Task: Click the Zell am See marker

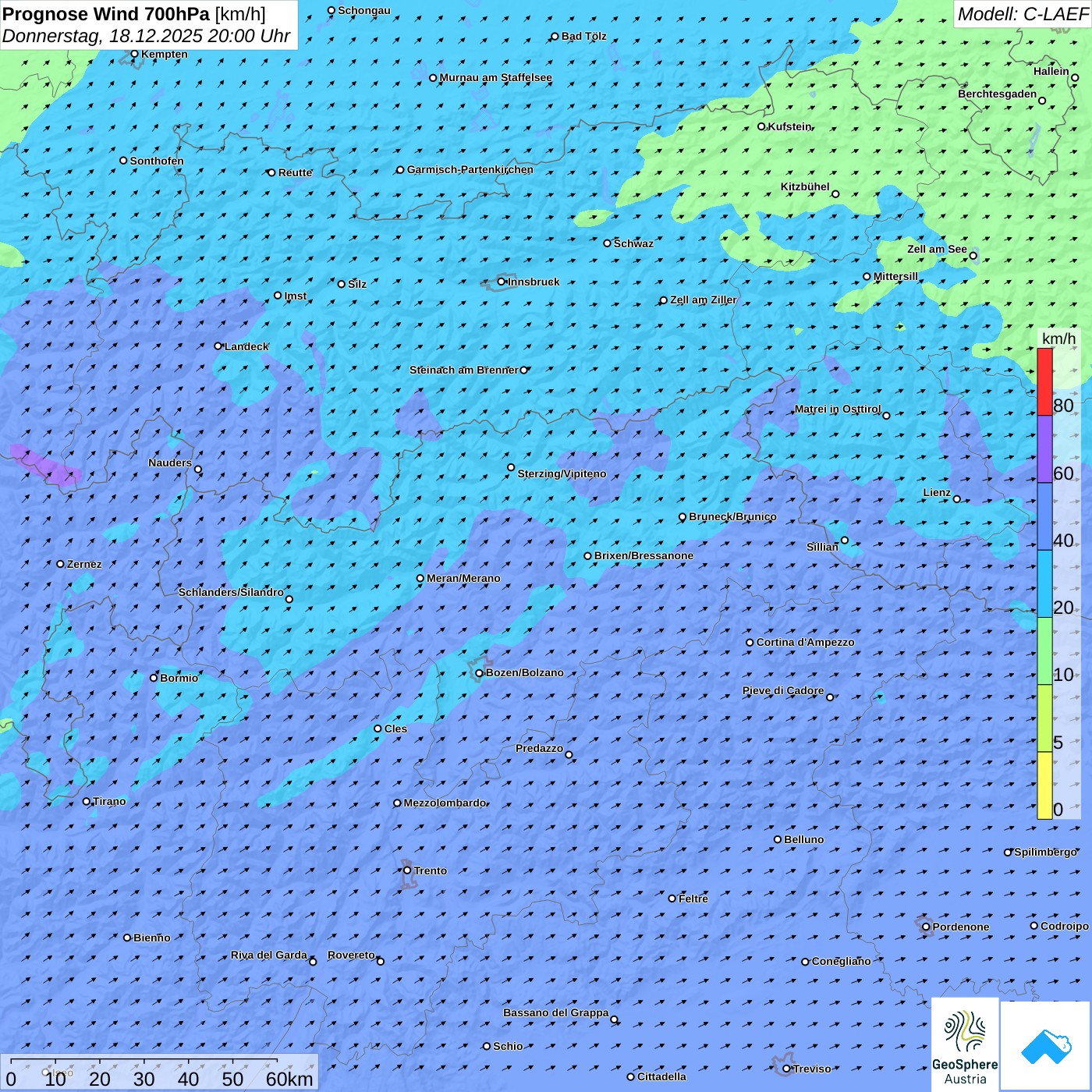Action: coord(973,256)
